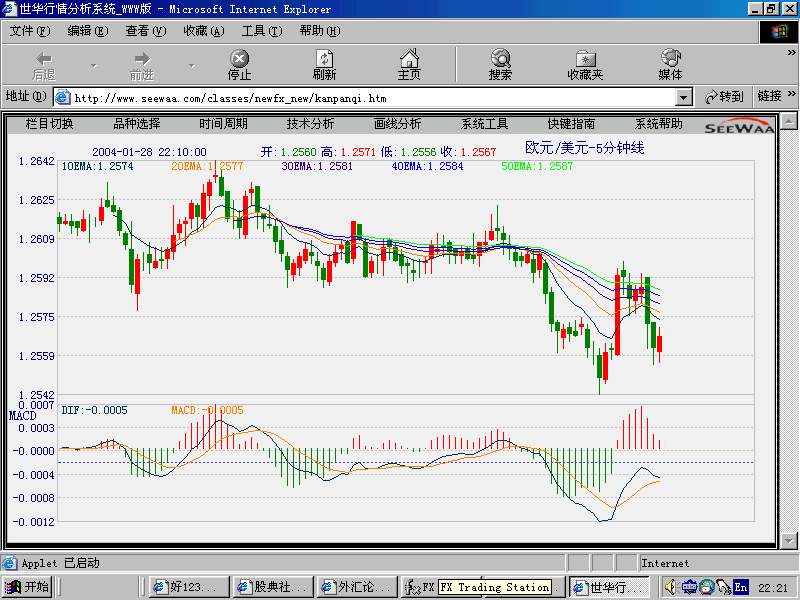
Task: Open the Search (搜索) toolbar icon
Action: coord(500,58)
